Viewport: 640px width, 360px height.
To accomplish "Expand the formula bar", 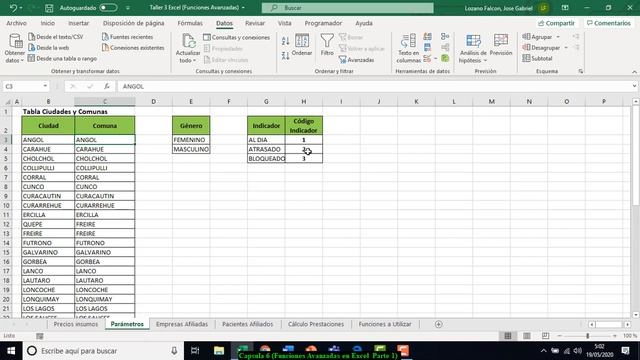I will [634, 86].
